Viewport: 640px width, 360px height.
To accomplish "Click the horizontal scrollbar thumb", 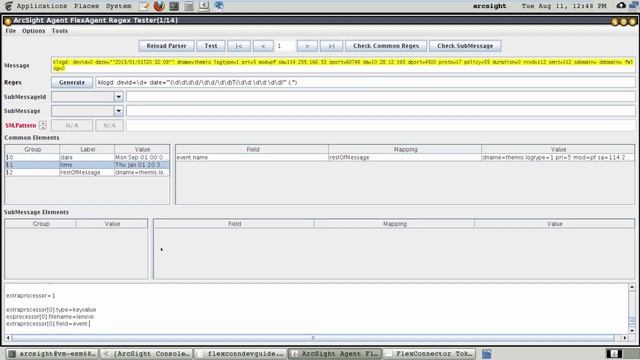I will pyautogui.click(x=313, y=338).
